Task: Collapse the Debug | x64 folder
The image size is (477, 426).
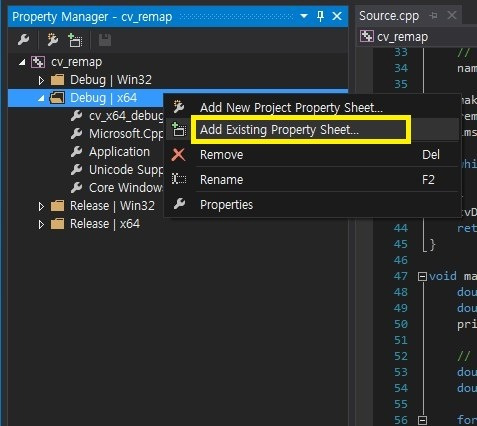Action: tap(41, 98)
